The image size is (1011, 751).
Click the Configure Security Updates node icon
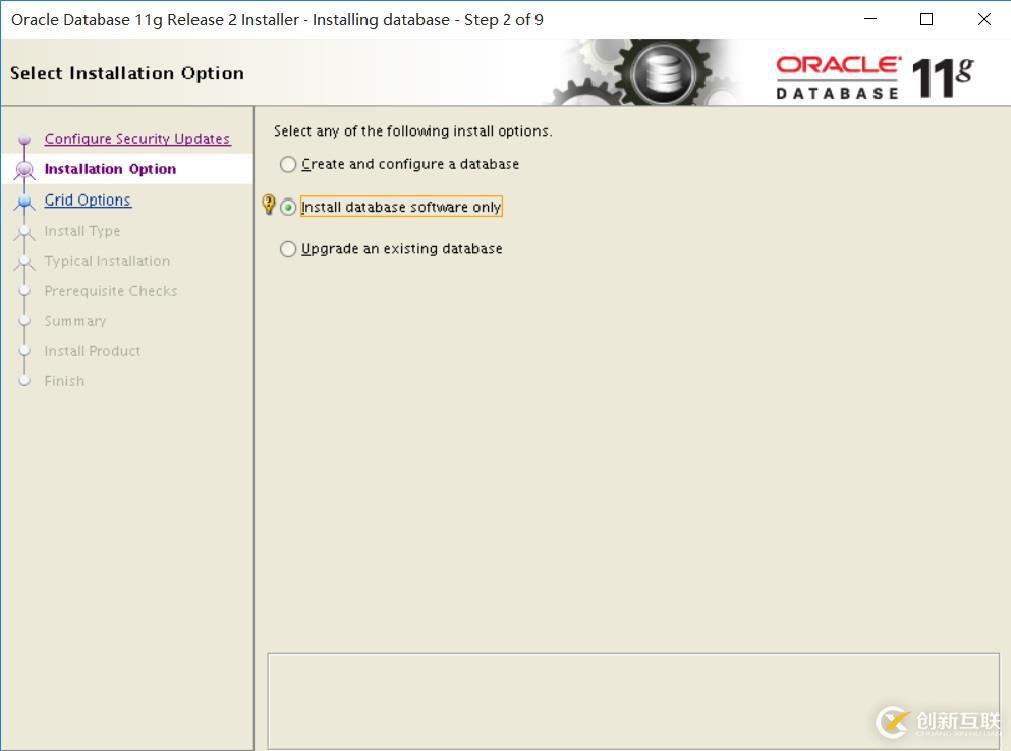[25, 139]
